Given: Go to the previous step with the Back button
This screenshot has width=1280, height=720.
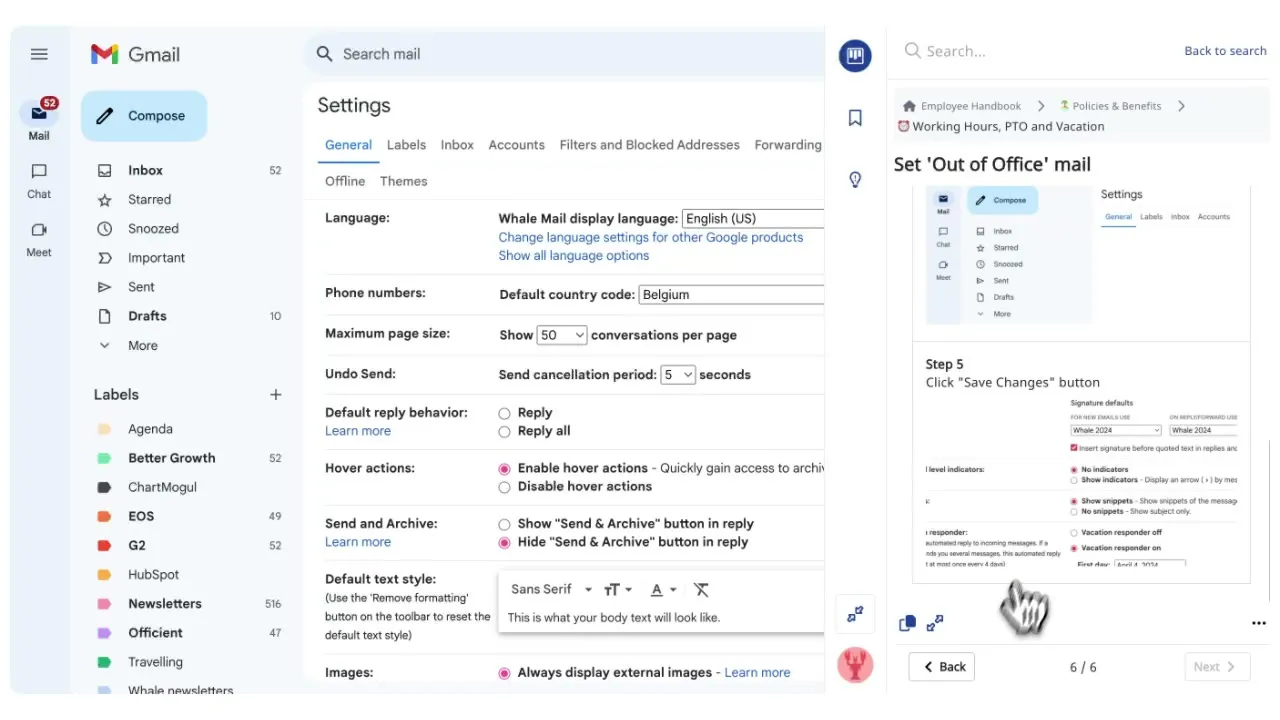Looking at the screenshot, I should pos(942,667).
